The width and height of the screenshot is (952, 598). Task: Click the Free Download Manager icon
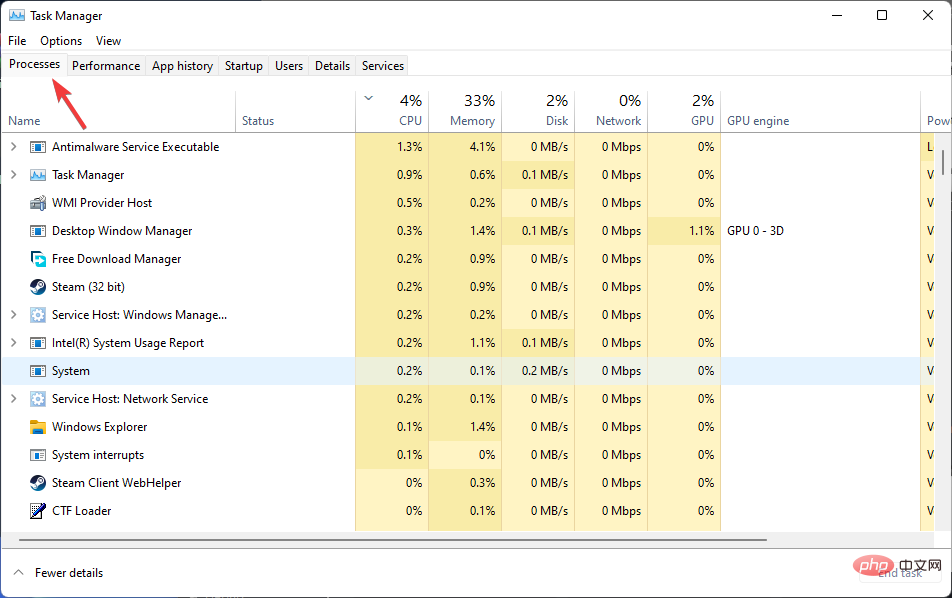pyautogui.click(x=37, y=258)
